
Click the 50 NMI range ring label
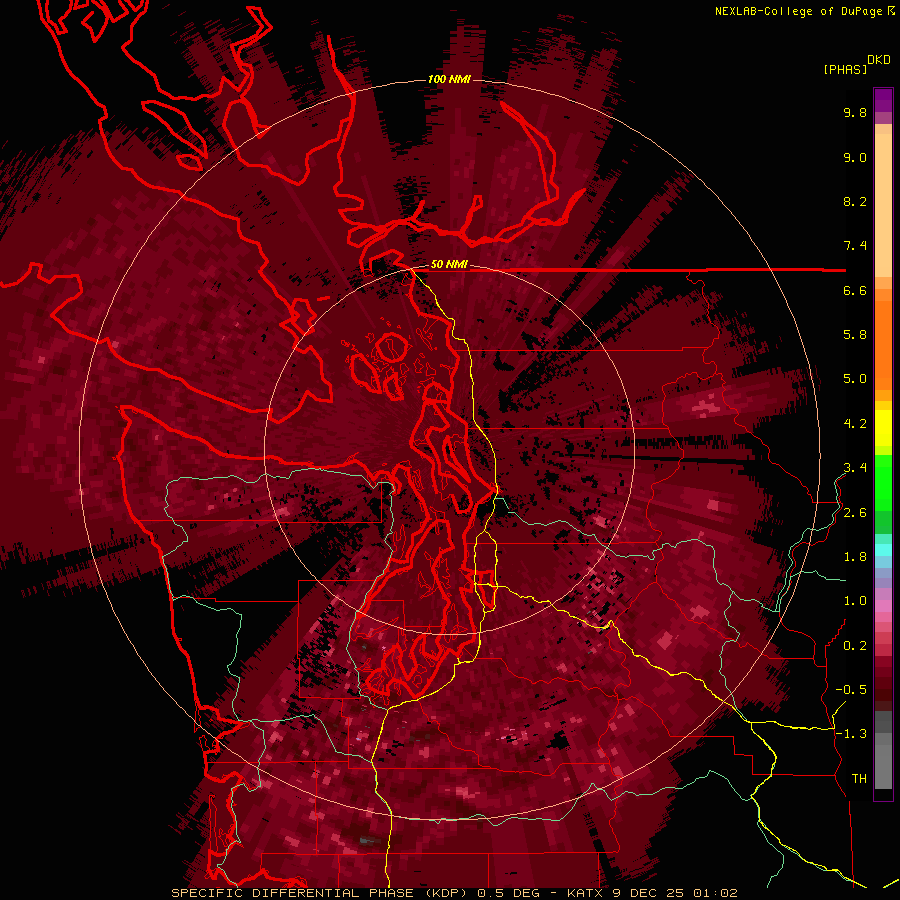pos(449,265)
